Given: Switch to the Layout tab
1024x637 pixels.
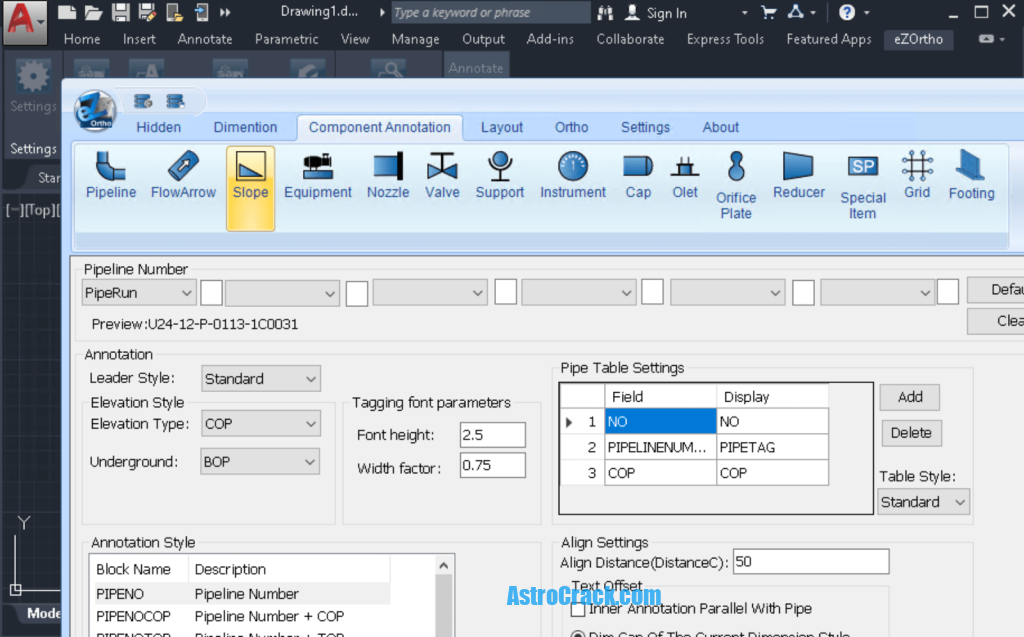Looking at the screenshot, I should [x=501, y=127].
